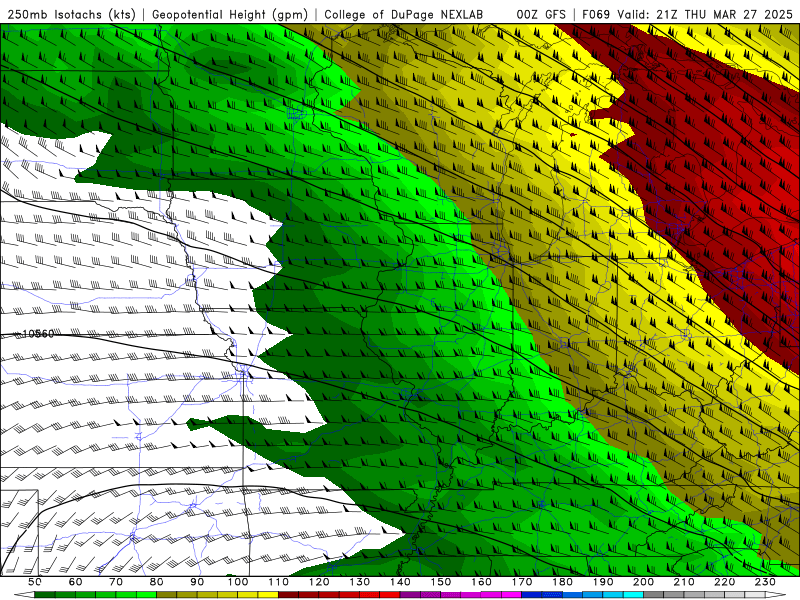Click the 80 value on the color scale
The height and width of the screenshot is (600, 800).
[x=157, y=582]
